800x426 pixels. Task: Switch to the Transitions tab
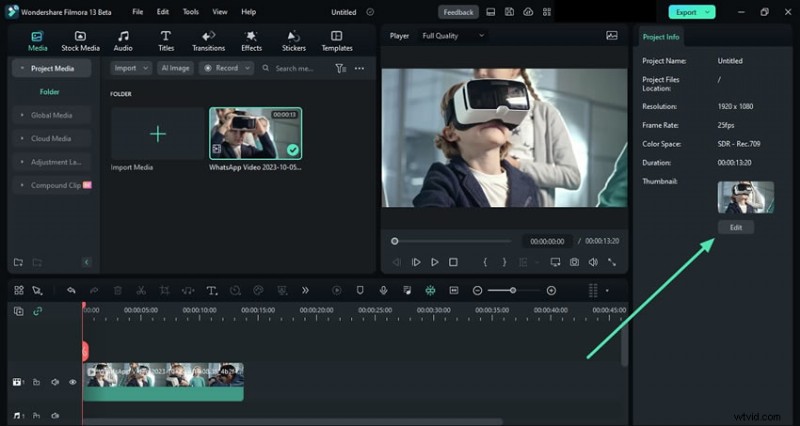coord(208,40)
